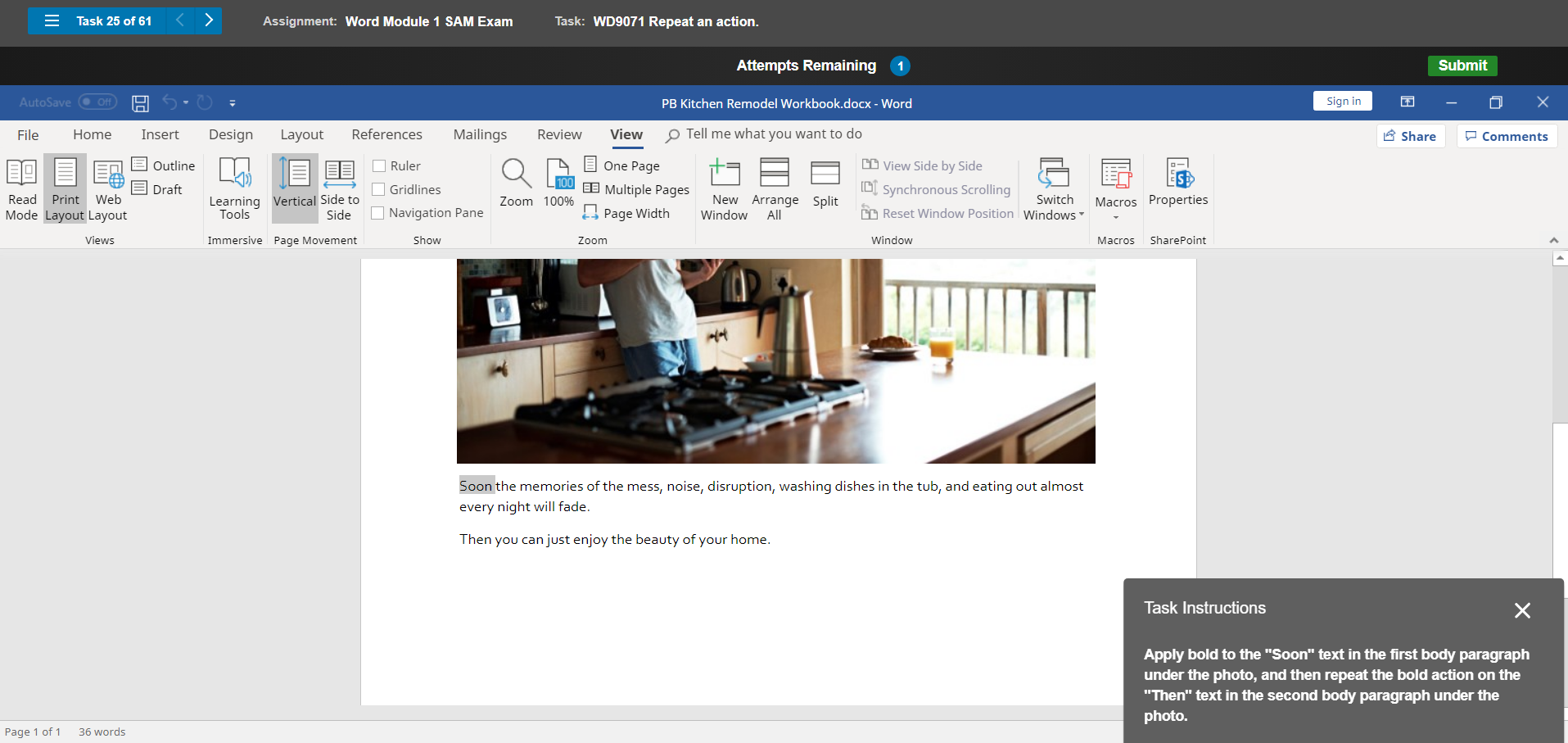
Task: Toggle the AutoSave switch
Action: click(97, 102)
